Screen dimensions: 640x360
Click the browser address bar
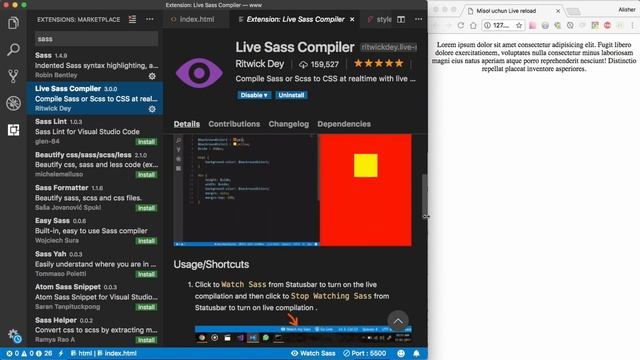pos(503,25)
